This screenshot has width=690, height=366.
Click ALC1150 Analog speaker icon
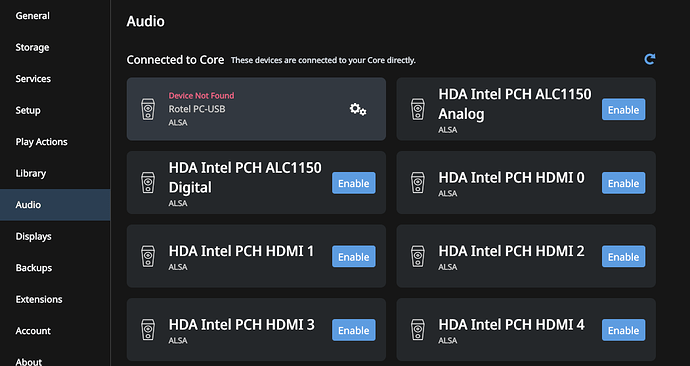click(x=418, y=110)
